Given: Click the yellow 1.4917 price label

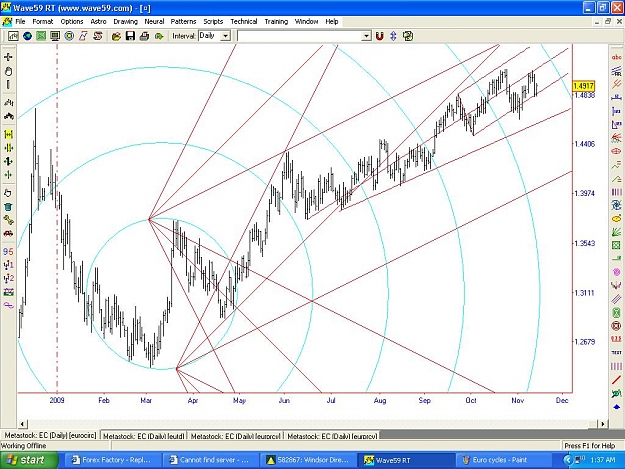Looking at the screenshot, I should pos(584,86).
